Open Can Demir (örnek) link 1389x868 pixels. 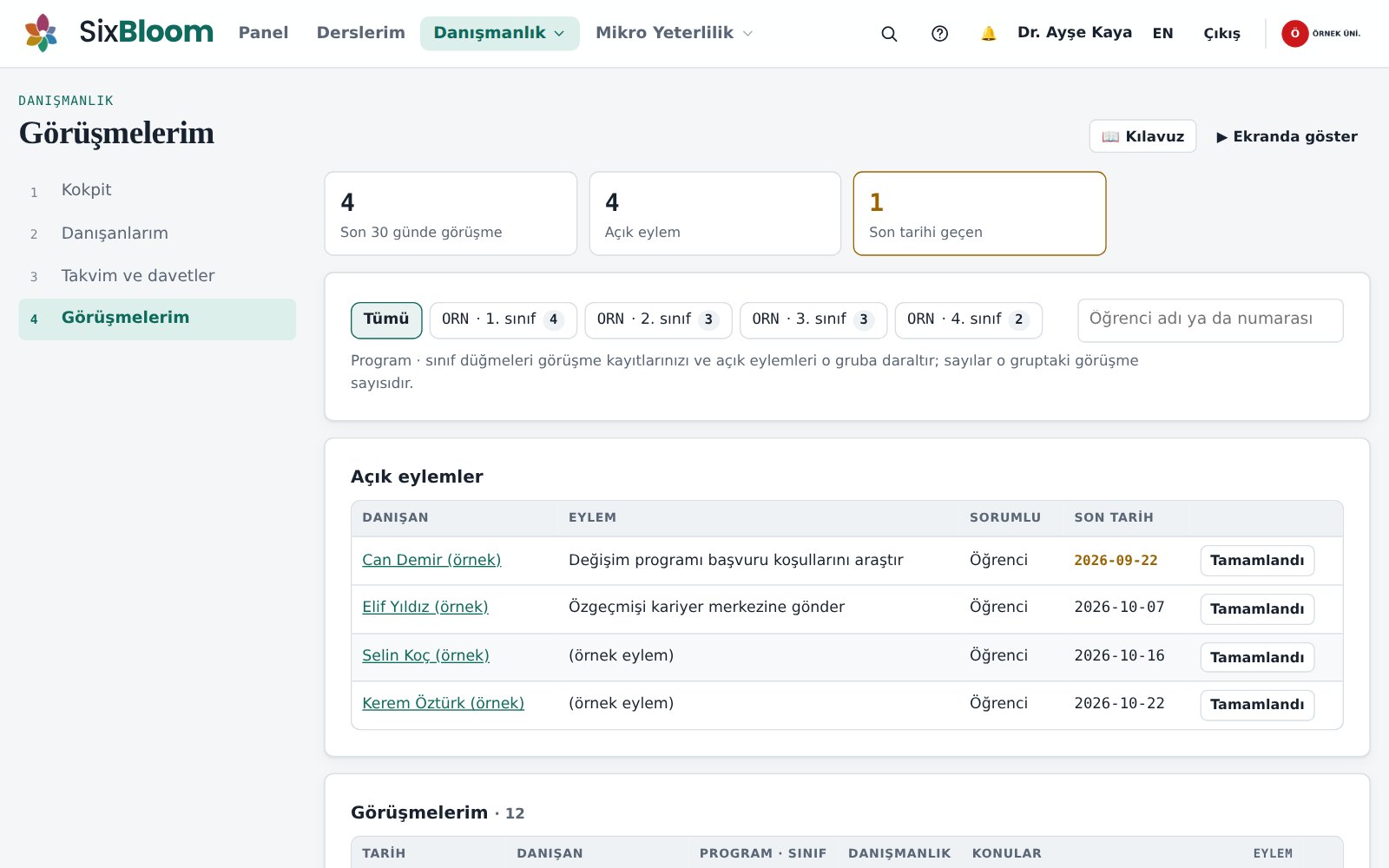pyautogui.click(x=431, y=560)
